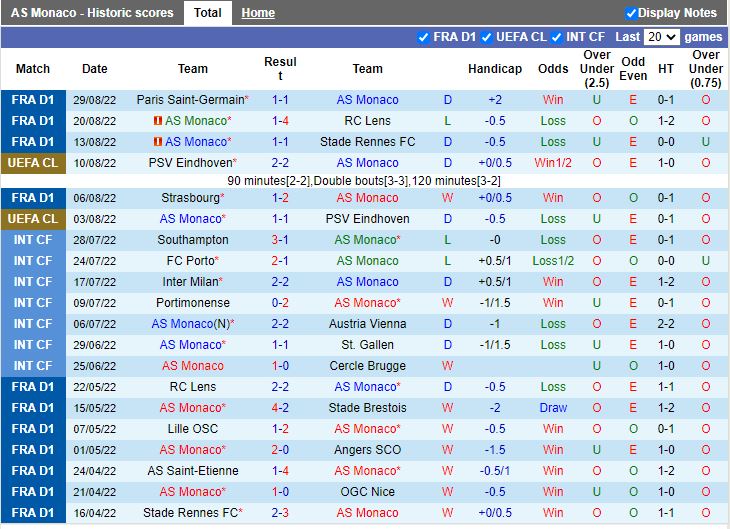Screen dimensions: 730x529
Task: Uncheck the FRA D1 filter
Action: tap(423, 37)
